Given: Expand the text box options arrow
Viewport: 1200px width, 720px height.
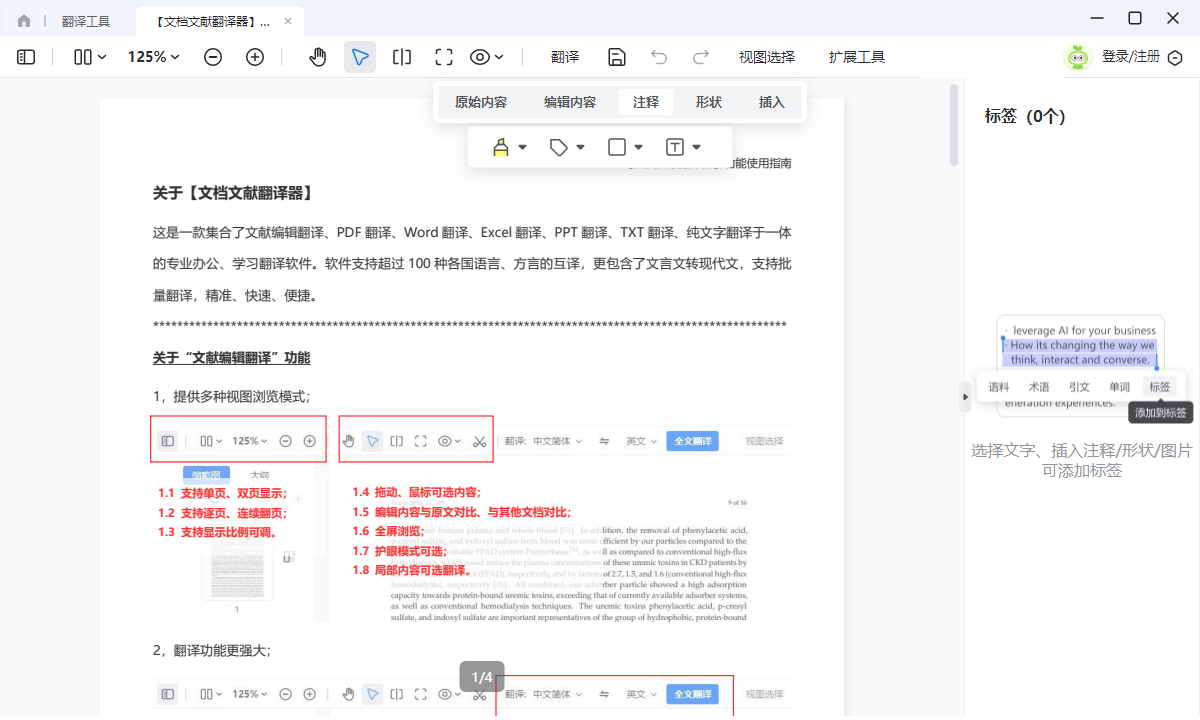Looking at the screenshot, I should [697, 147].
